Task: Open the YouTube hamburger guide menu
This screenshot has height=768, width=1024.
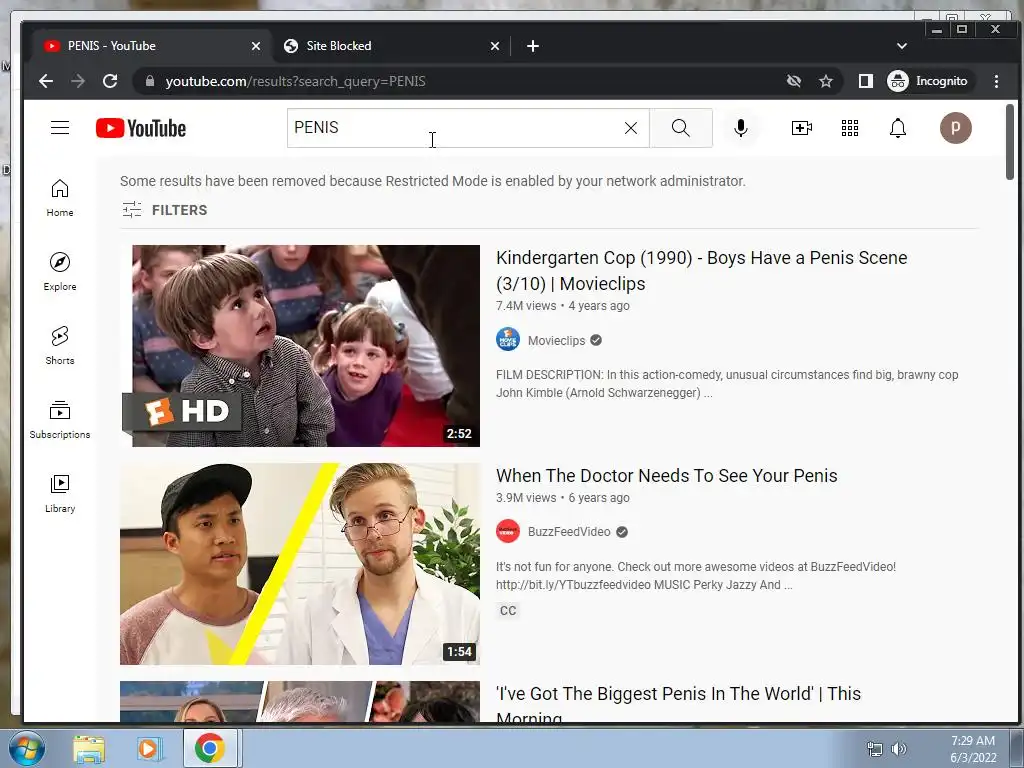Action: 60,127
